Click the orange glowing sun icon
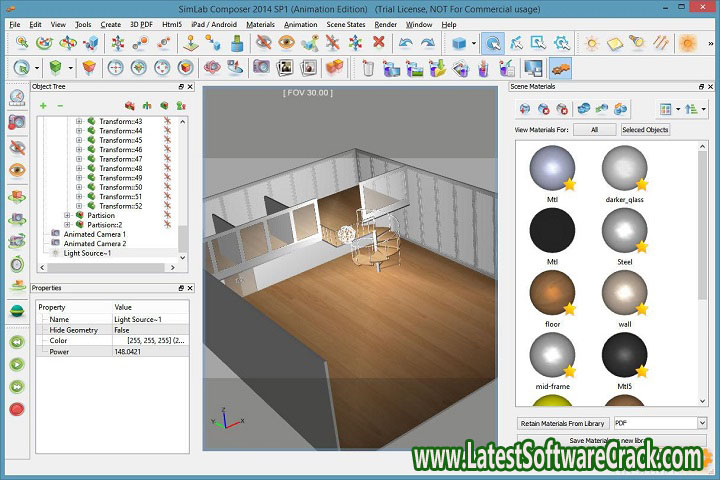Viewport: 720px width, 480px height. click(x=687, y=43)
